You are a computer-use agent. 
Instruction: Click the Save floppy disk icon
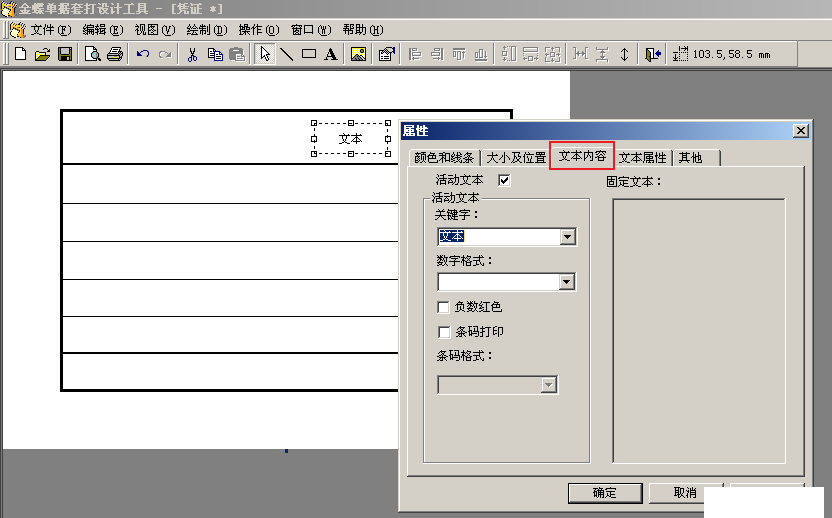pyautogui.click(x=64, y=54)
